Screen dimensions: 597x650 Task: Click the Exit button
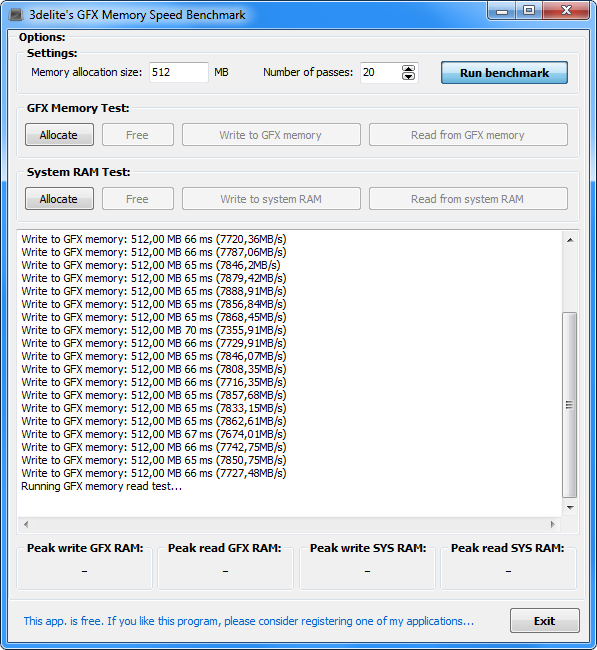tap(544, 621)
